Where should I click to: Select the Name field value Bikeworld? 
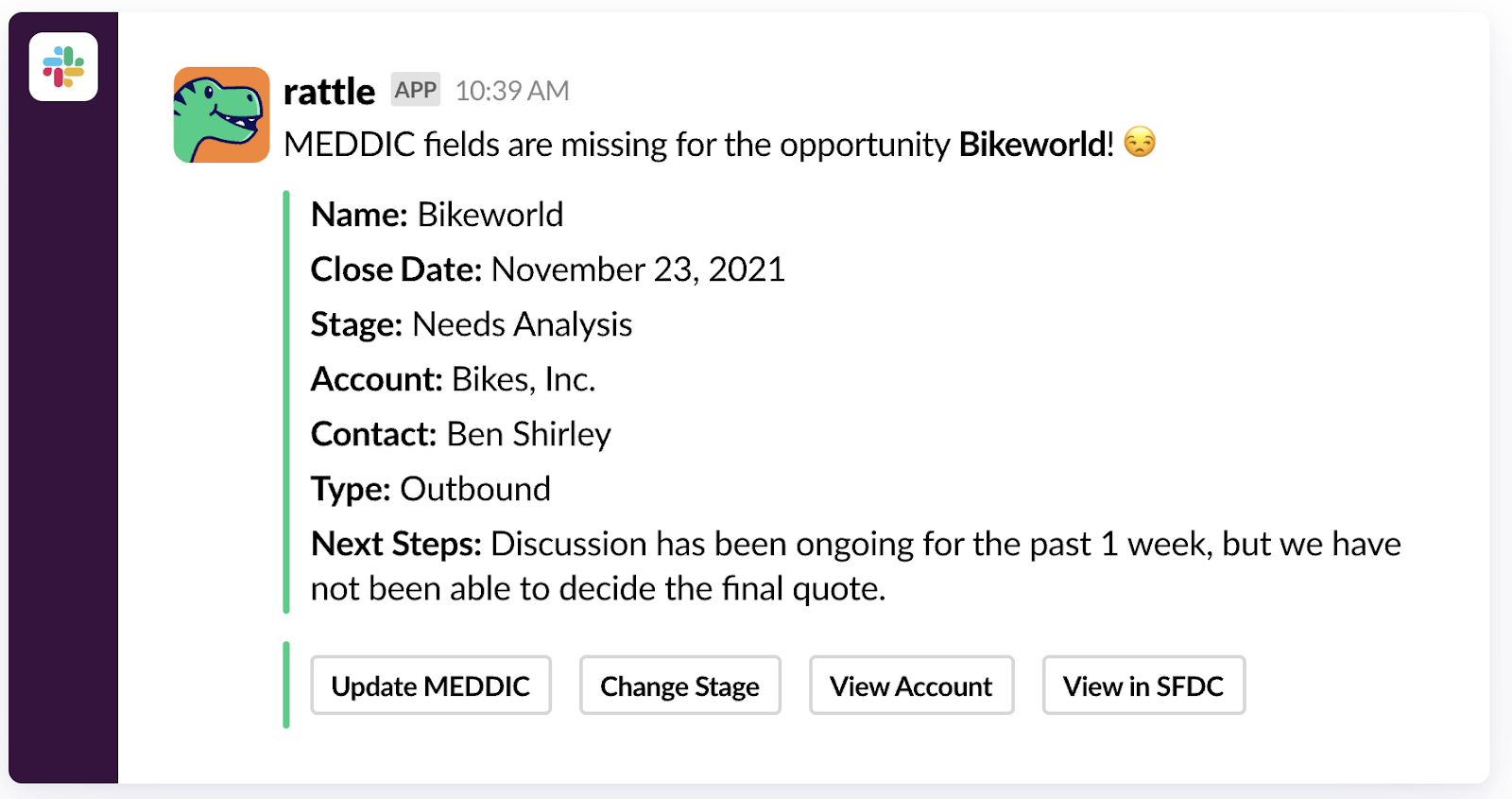(x=490, y=215)
